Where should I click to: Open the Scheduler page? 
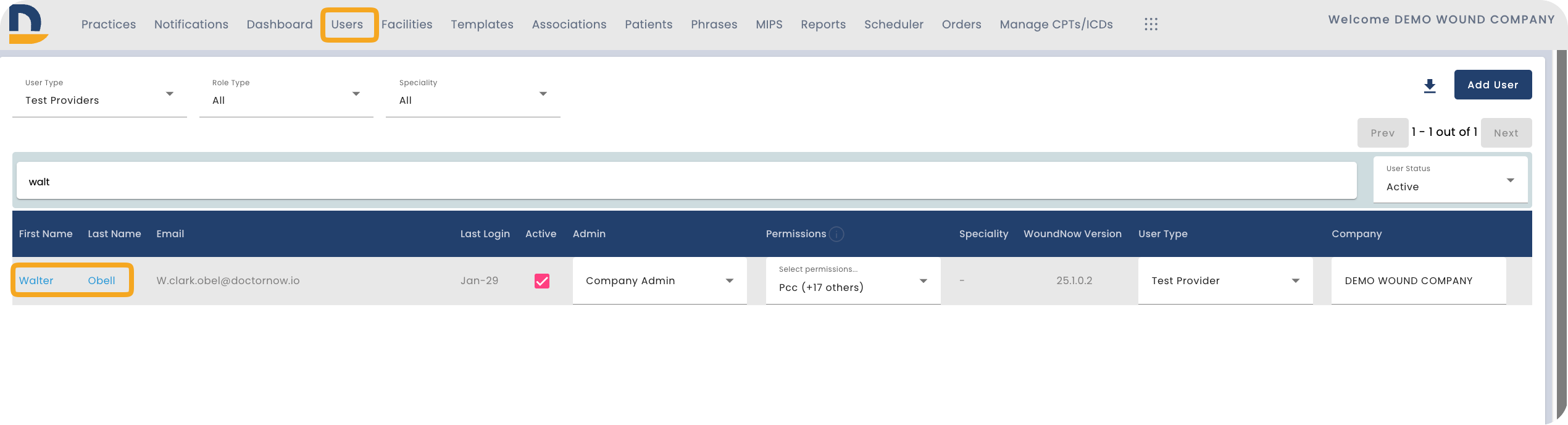coord(894,24)
